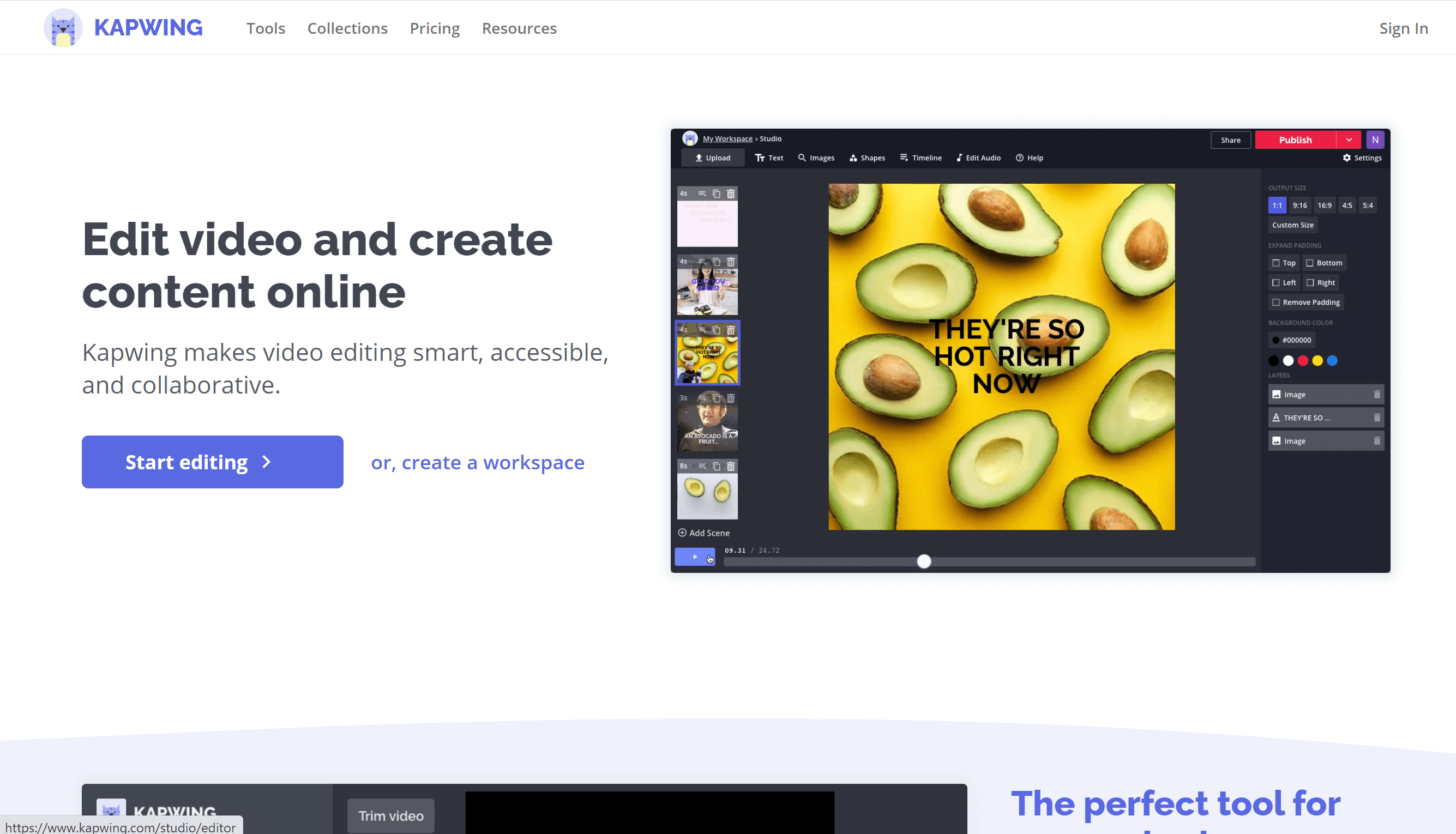This screenshot has height=834, width=1456.
Task: Toggle Top padding option
Action: click(1284, 263)
